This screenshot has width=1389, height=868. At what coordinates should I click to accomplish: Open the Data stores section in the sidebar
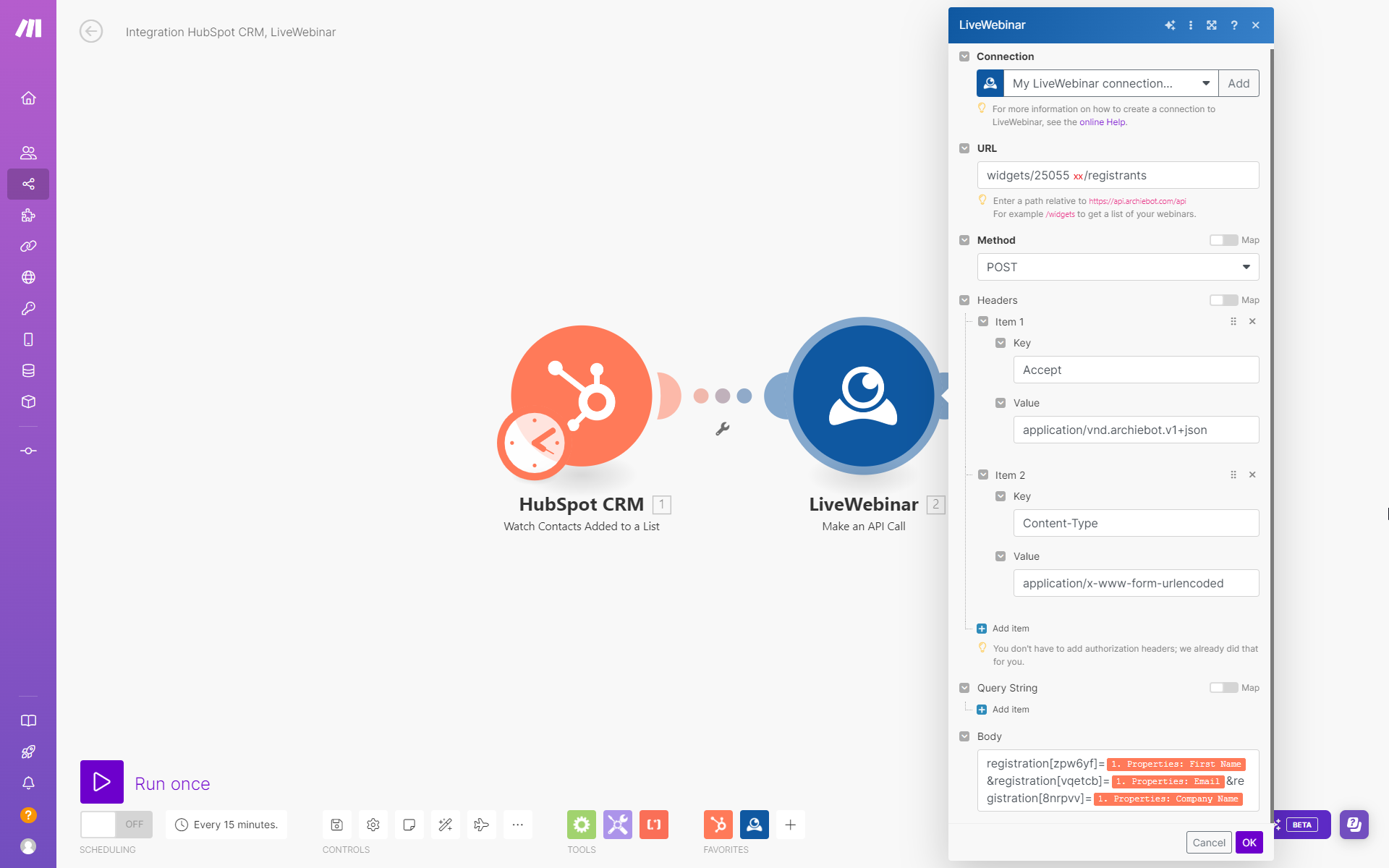pos(28,370)
